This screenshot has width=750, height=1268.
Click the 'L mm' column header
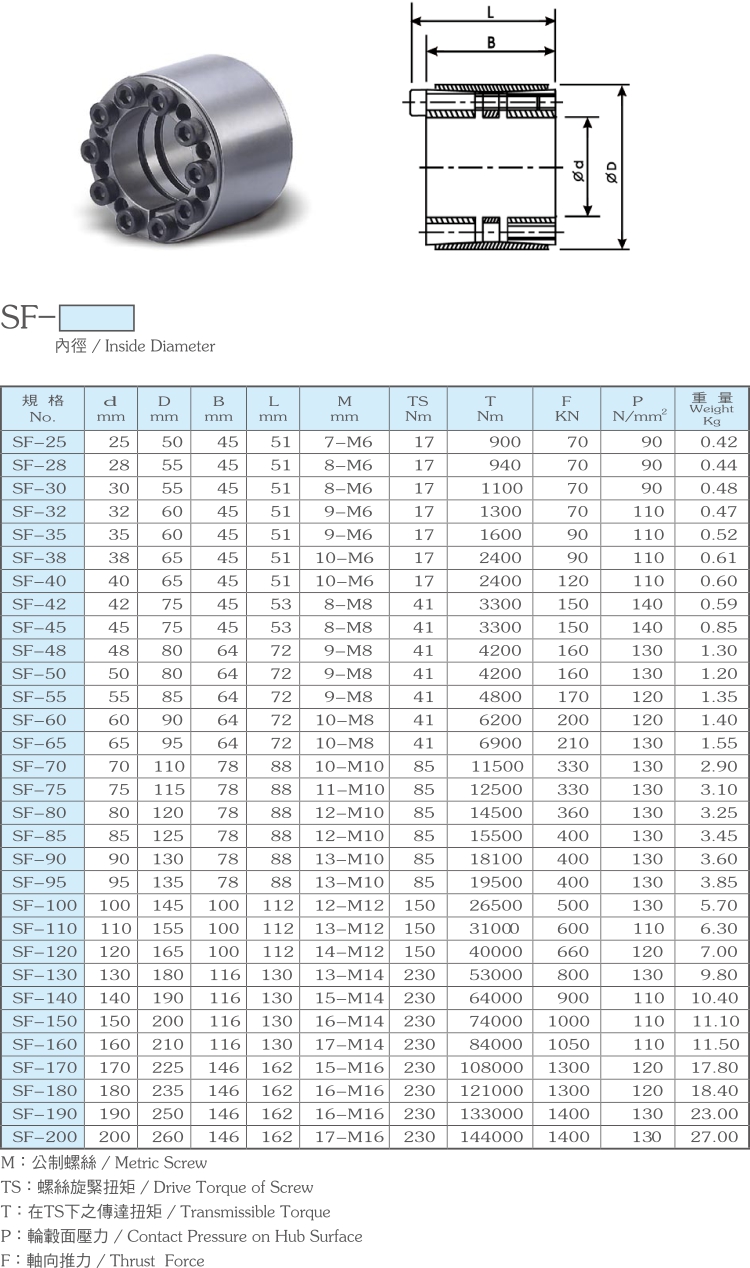pyautogui.click(x=272, y=408)
